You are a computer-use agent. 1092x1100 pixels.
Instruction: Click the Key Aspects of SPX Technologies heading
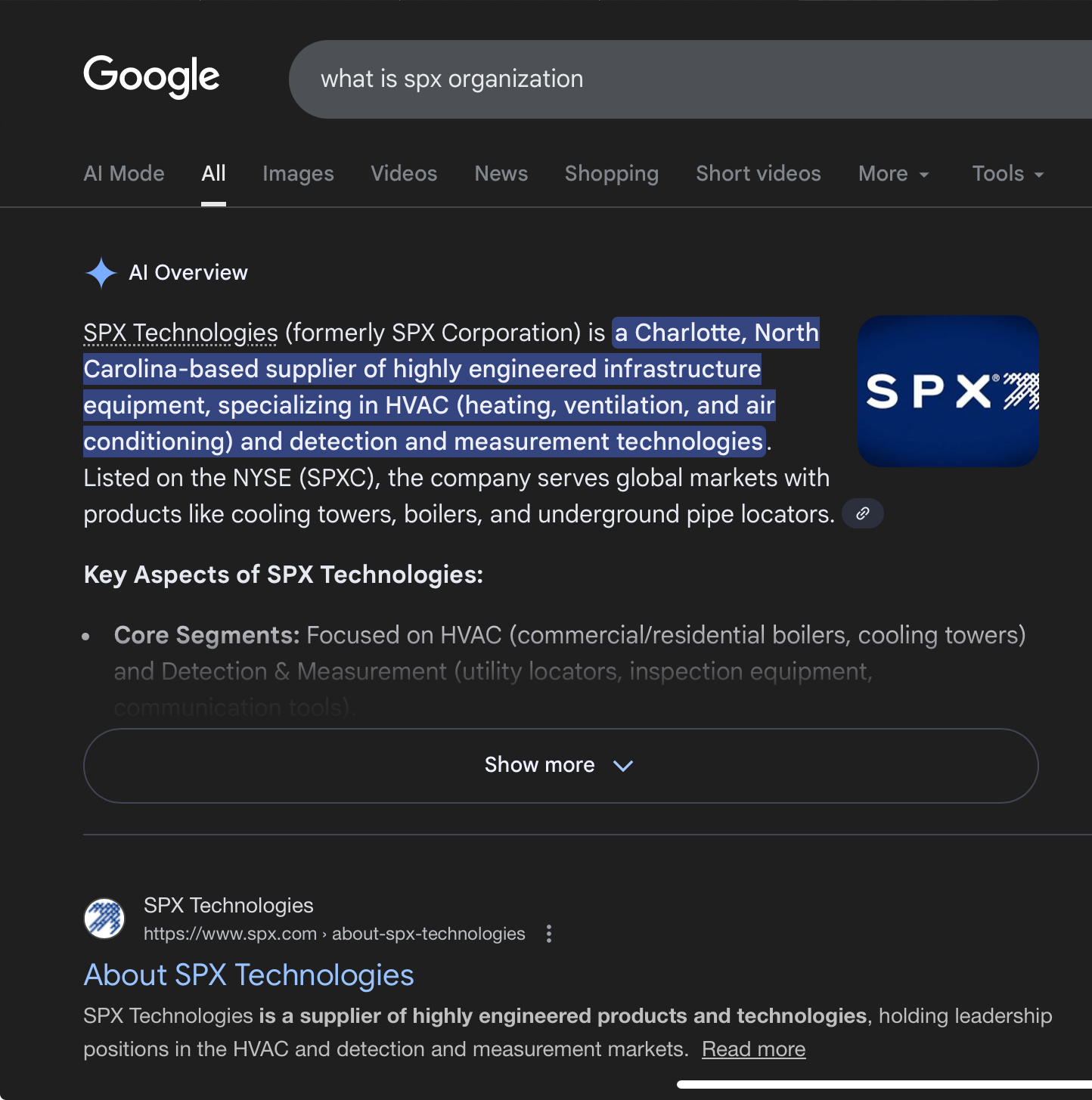pyautogui.click(x=284, y=575)
